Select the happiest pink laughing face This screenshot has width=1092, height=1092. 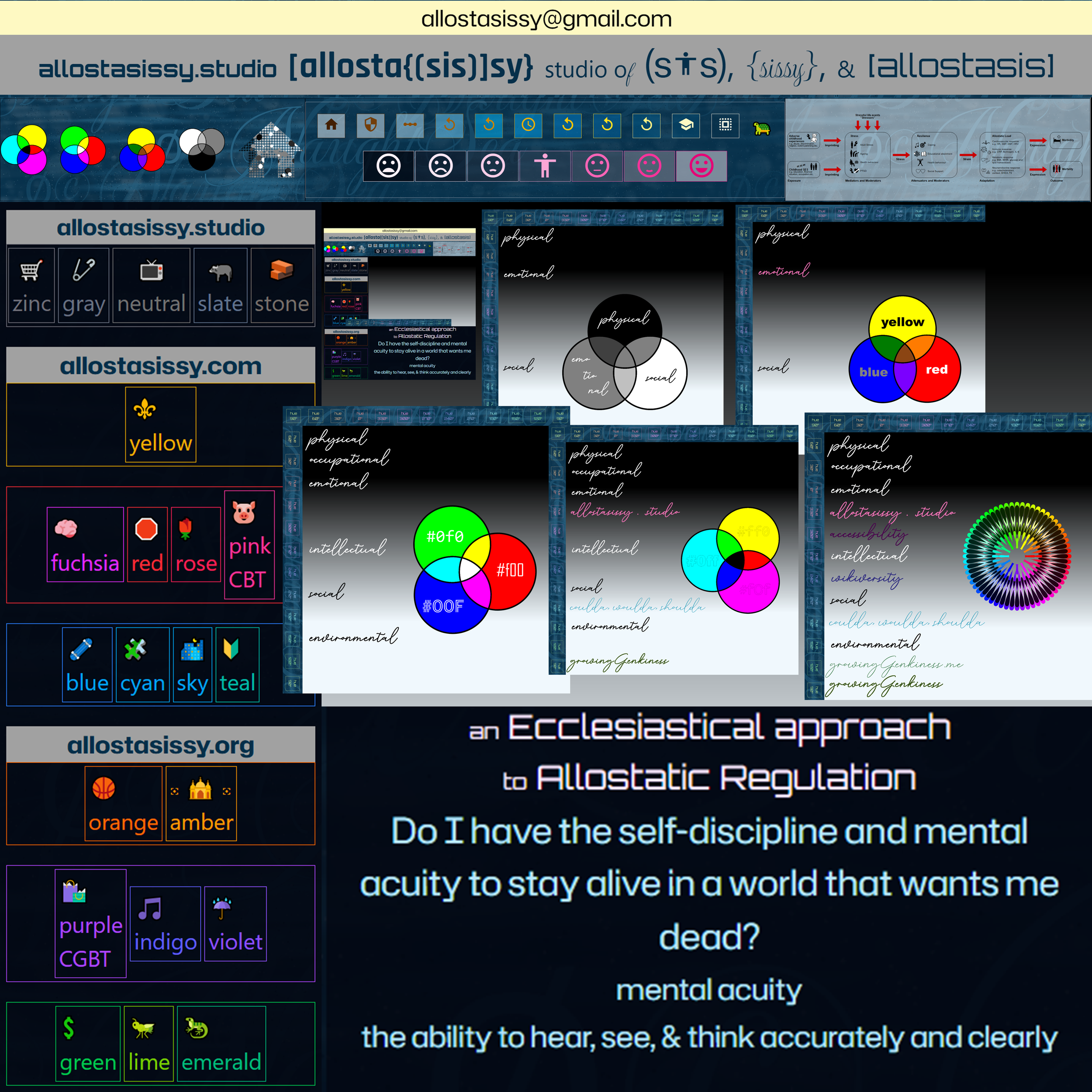point(702,166)
